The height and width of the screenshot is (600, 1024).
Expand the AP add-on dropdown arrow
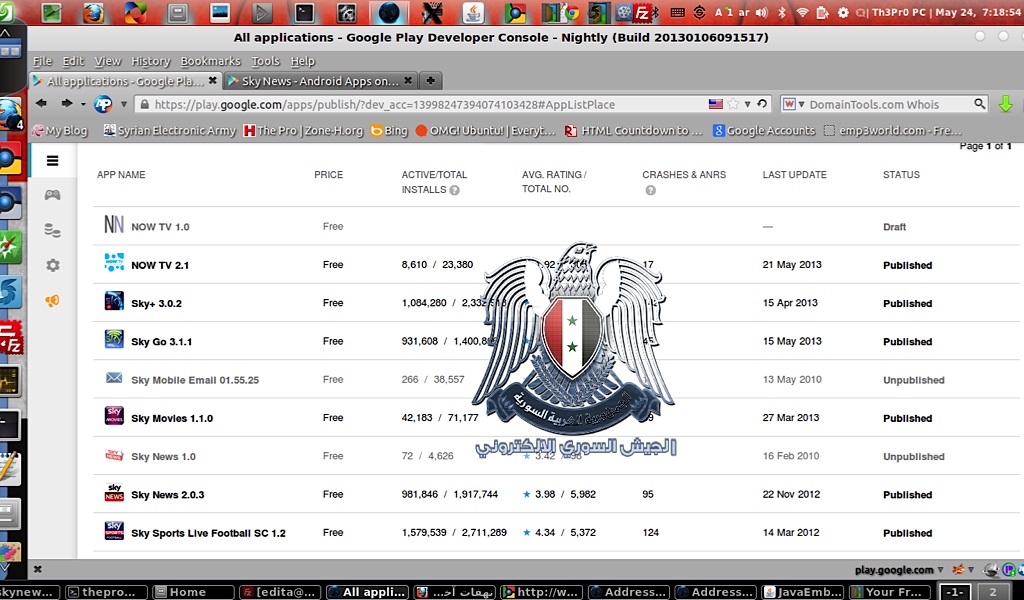tap(123, 104)
